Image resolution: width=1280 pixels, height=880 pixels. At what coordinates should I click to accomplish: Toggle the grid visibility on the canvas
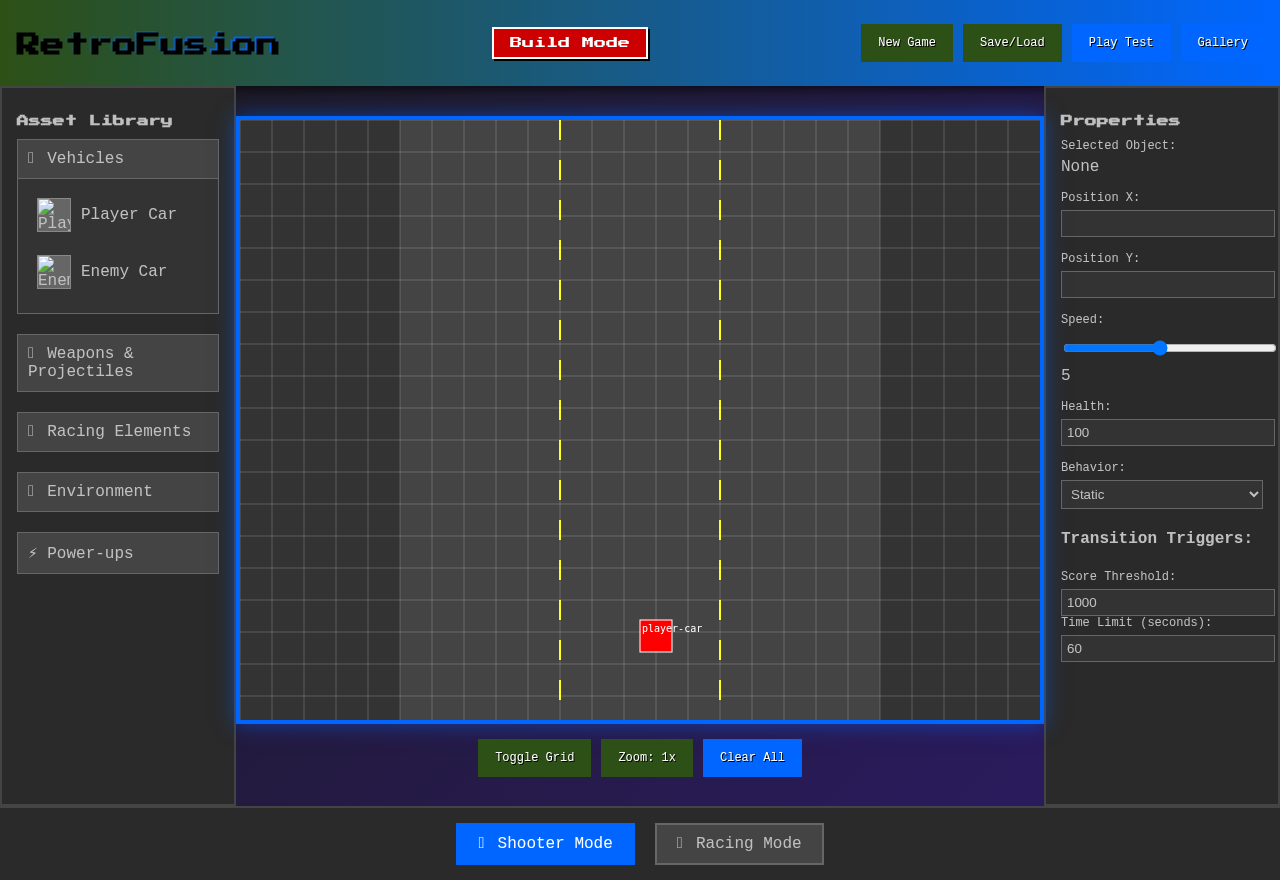pyautogui.click(x=534, y=757)
